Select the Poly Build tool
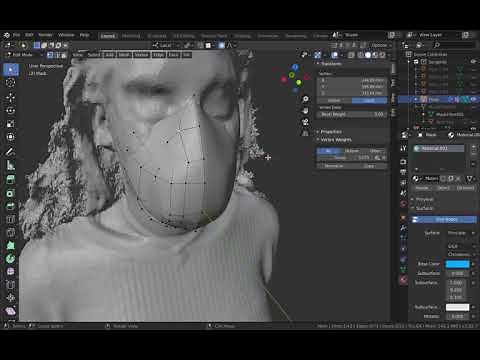Viewport: 480px width, 360px height. click(x=11, y=246)
